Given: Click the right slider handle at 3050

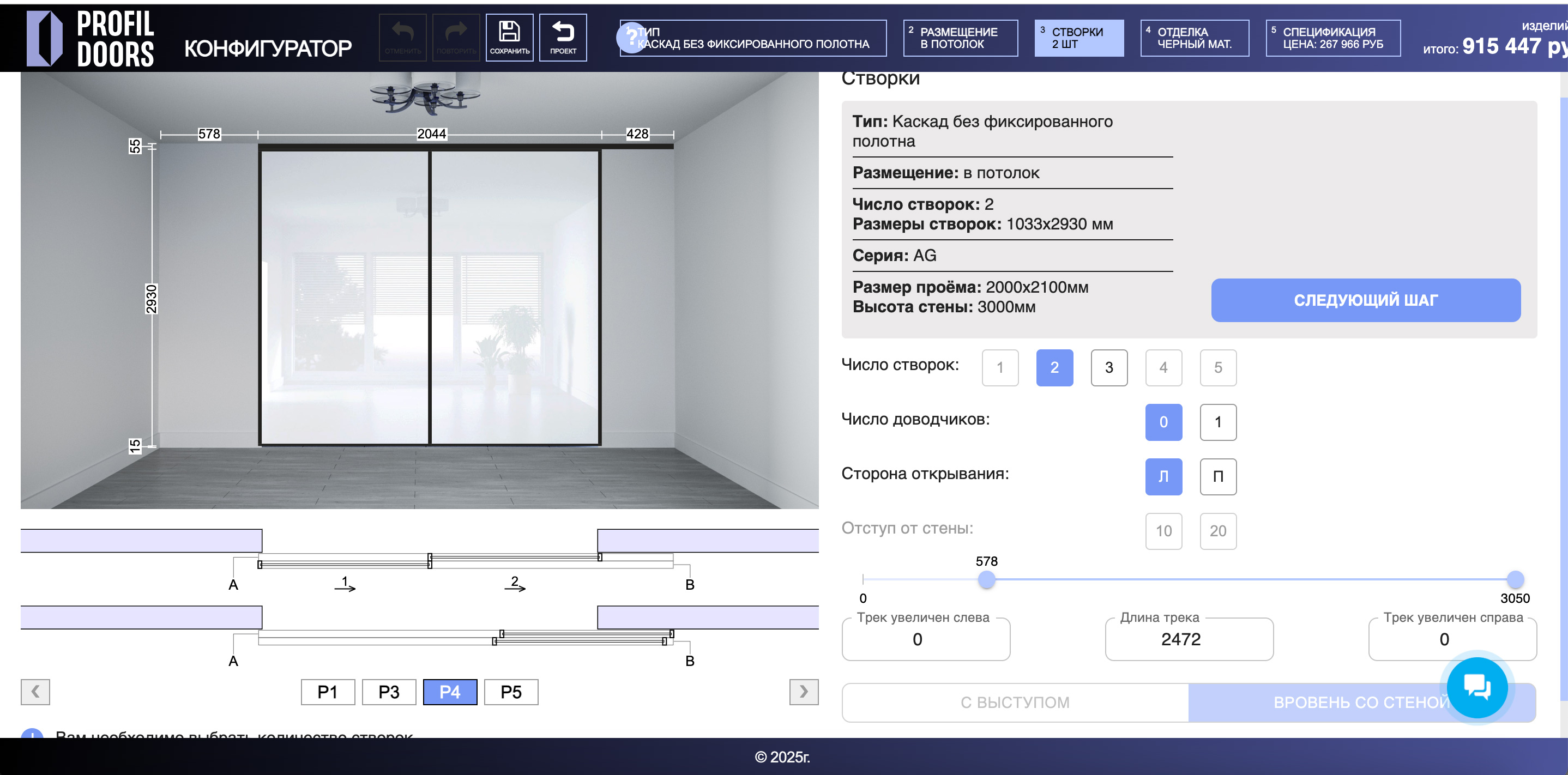Looking at the screenshot, I should click(1515, 579).
